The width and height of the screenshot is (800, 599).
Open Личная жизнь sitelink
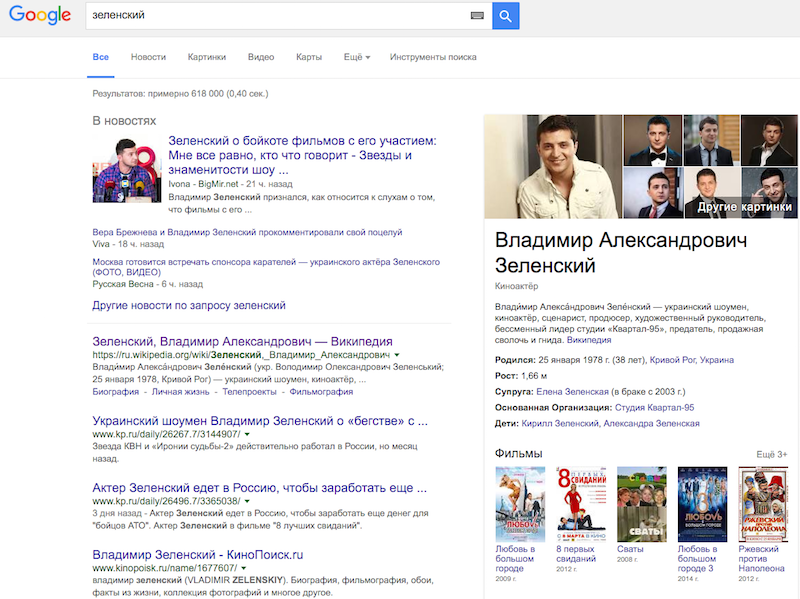coord(180,392)
